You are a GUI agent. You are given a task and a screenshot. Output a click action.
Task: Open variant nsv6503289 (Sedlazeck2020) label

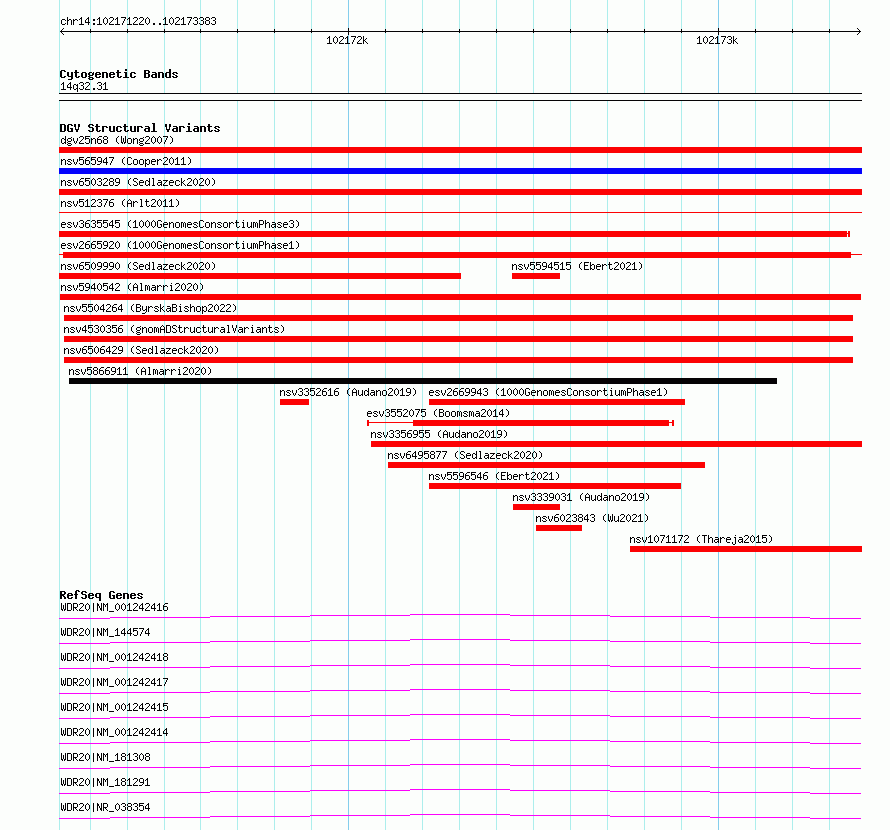(138, 182)
